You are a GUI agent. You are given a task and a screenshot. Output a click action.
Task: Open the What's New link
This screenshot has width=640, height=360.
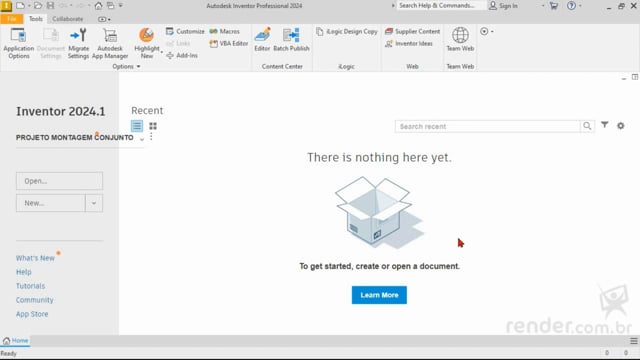coord(35,258)
